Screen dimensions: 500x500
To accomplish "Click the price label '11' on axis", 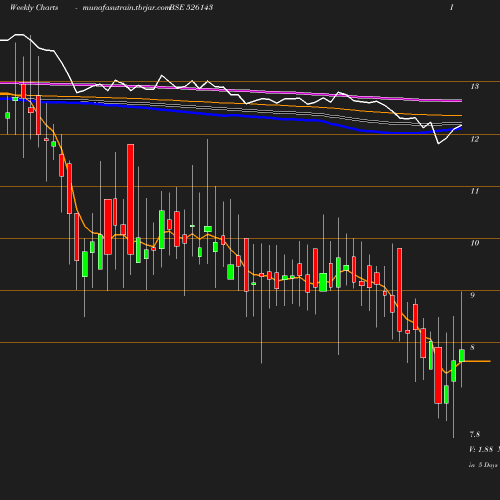I will coord(475,191).
